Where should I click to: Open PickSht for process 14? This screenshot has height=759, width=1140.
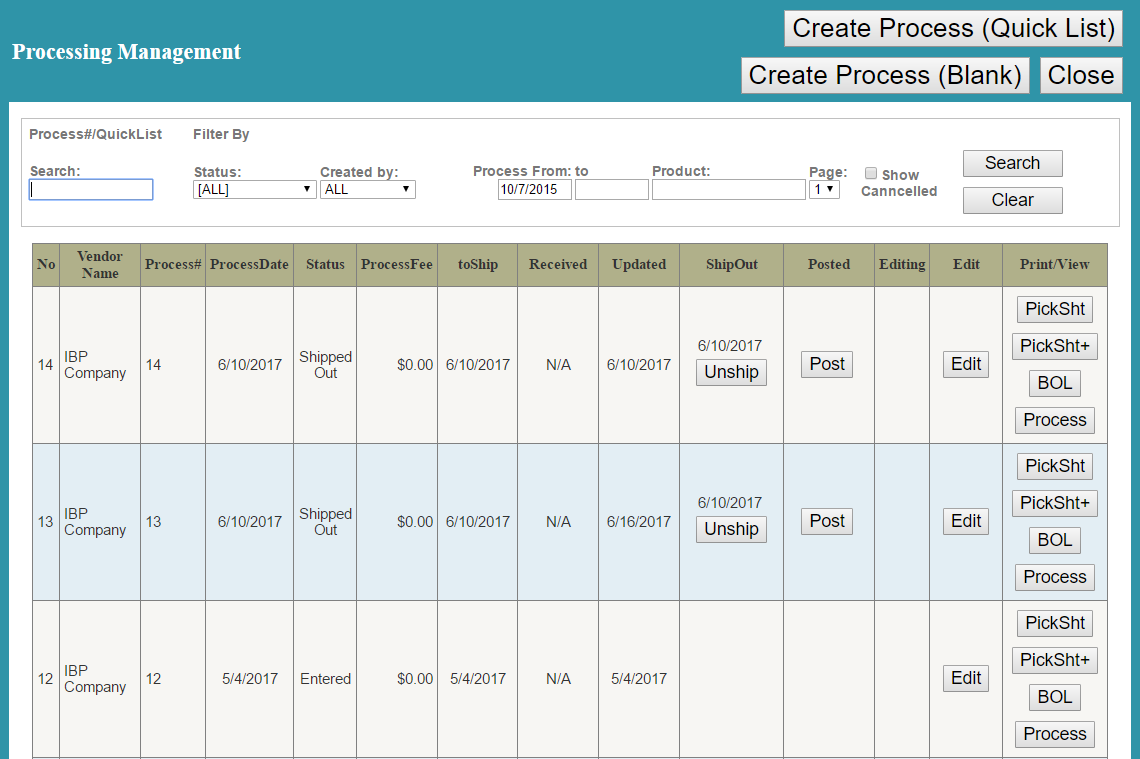click(1054, 309)
